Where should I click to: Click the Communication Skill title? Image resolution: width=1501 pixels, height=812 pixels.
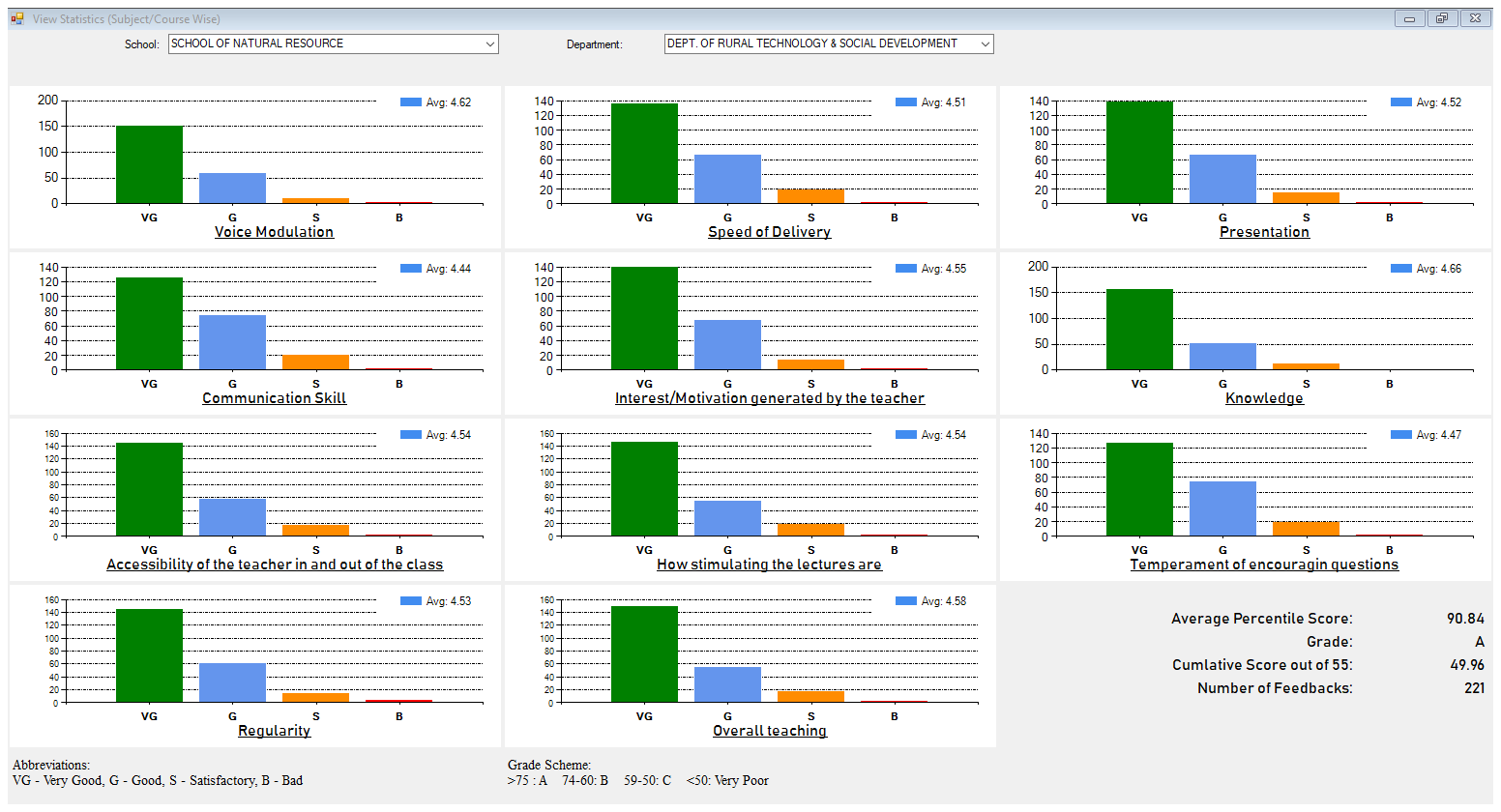point(274,398)
